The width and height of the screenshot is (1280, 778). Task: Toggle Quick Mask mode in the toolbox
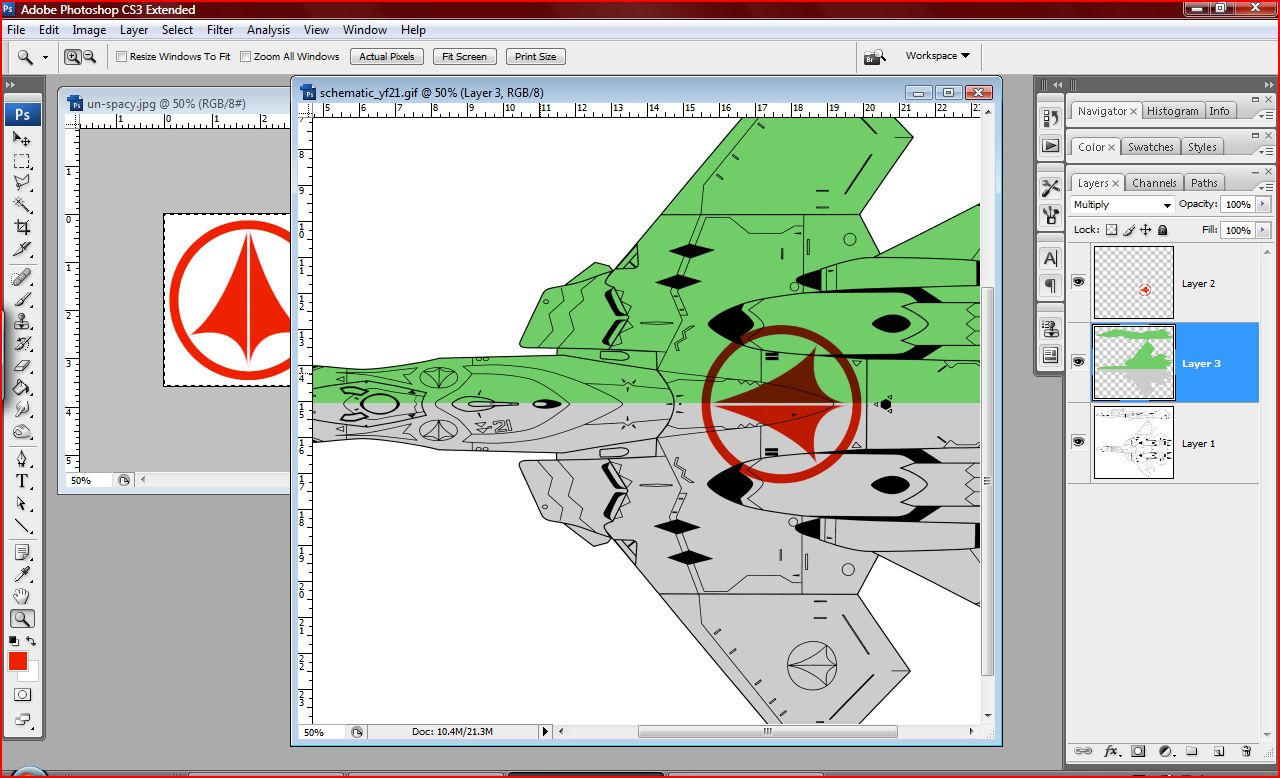tap(22, 694)
